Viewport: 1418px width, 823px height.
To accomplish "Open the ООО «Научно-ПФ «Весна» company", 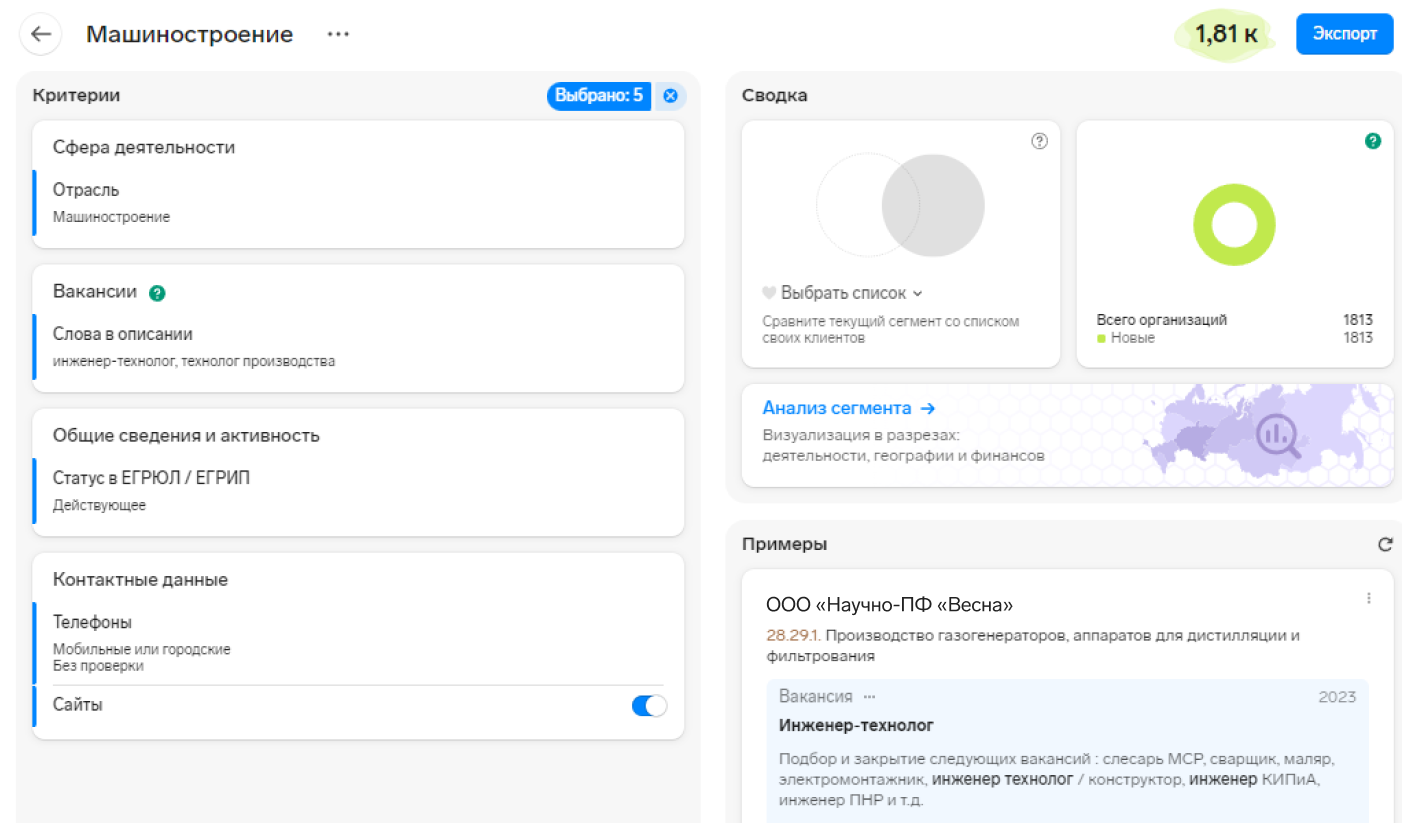I will 889,605.
